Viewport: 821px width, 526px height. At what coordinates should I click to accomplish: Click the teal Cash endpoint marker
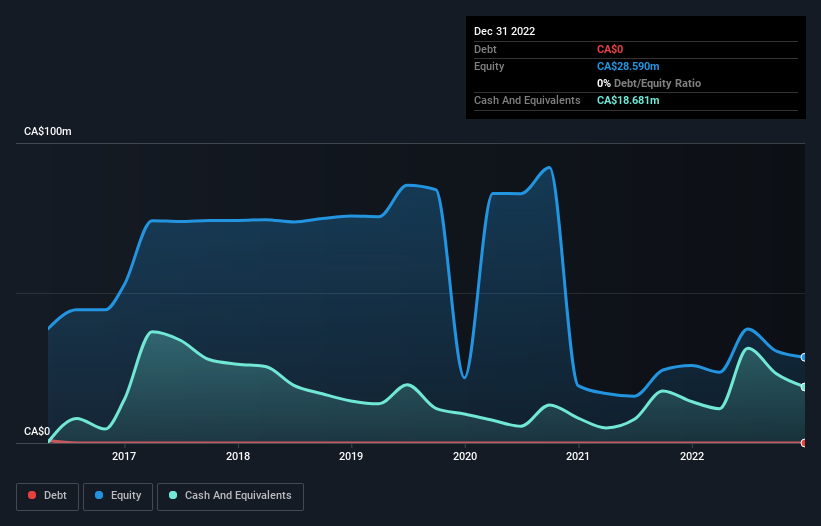[804, 387]
